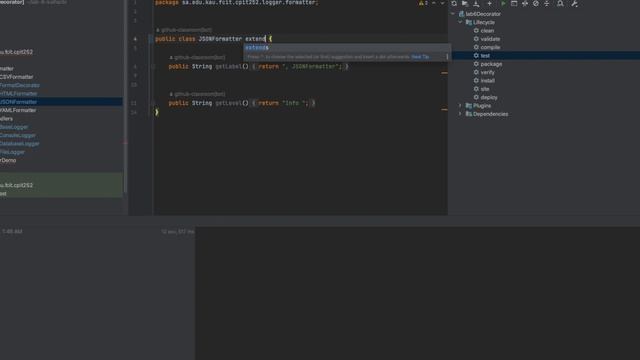Open ConsoleLogger in project tree
Viewport: 640px width, 360px height.
[x=18, y=135]
